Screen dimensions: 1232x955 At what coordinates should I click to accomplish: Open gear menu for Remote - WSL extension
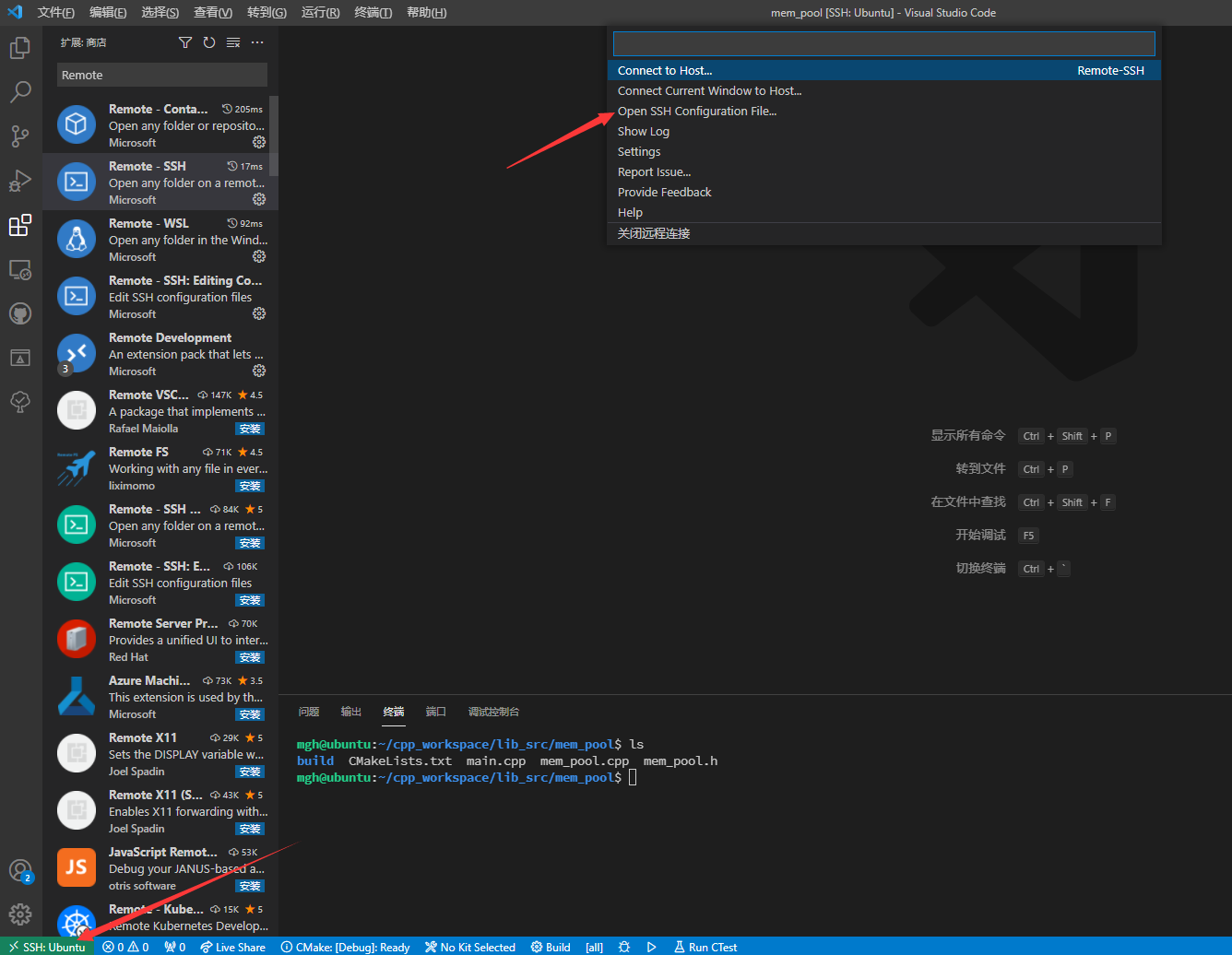tap(259, 256)
